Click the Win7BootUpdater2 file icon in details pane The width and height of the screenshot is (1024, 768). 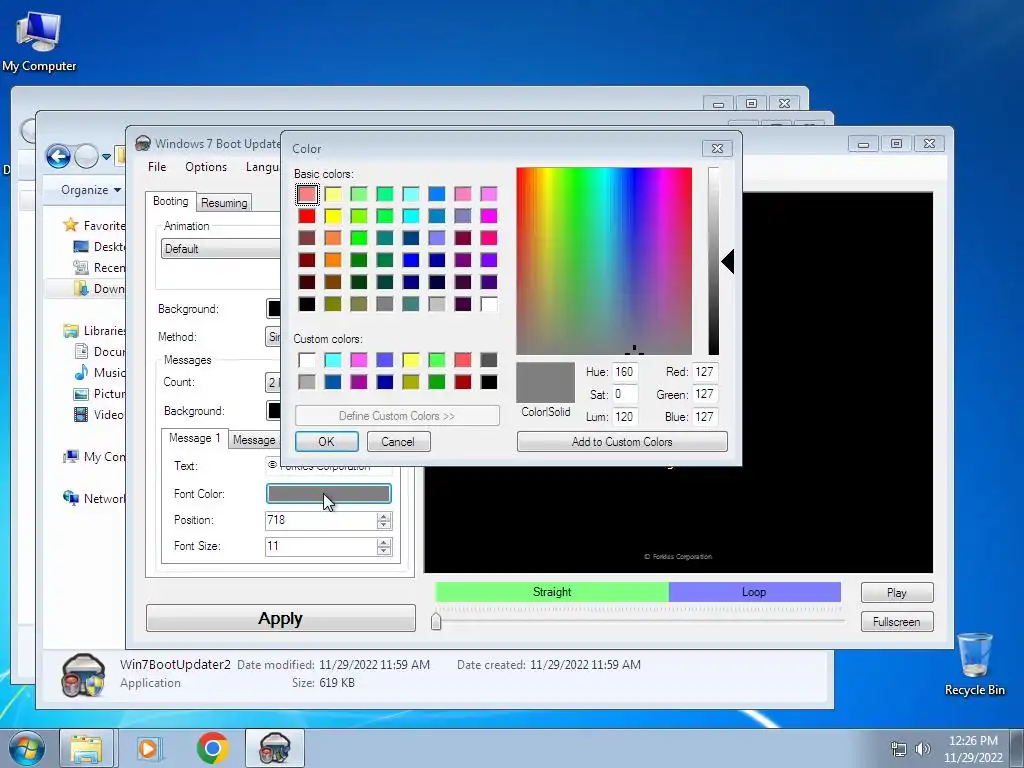(82, 675)
